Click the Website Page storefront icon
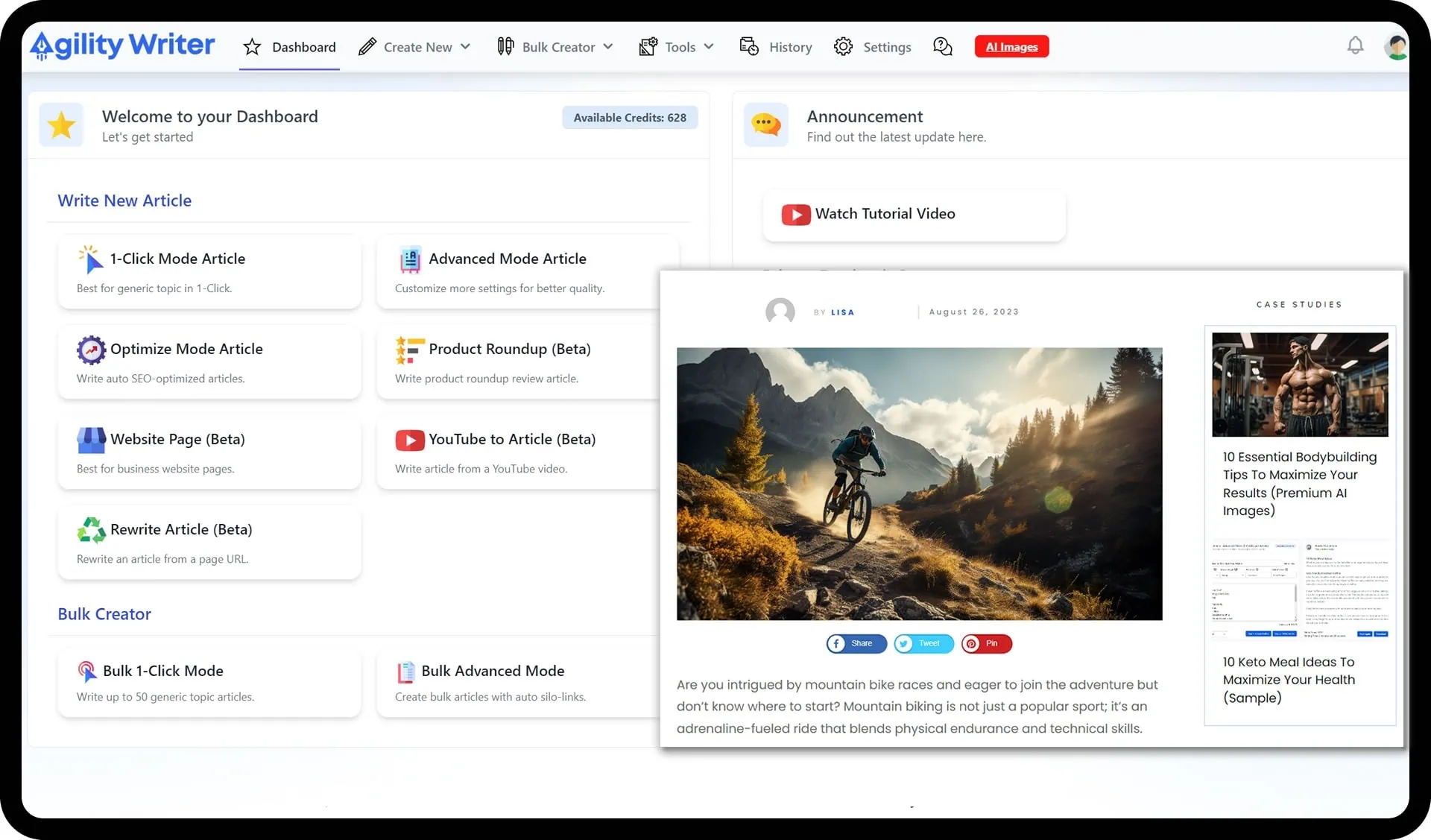1431x840 pixels. tap(91, 440)
